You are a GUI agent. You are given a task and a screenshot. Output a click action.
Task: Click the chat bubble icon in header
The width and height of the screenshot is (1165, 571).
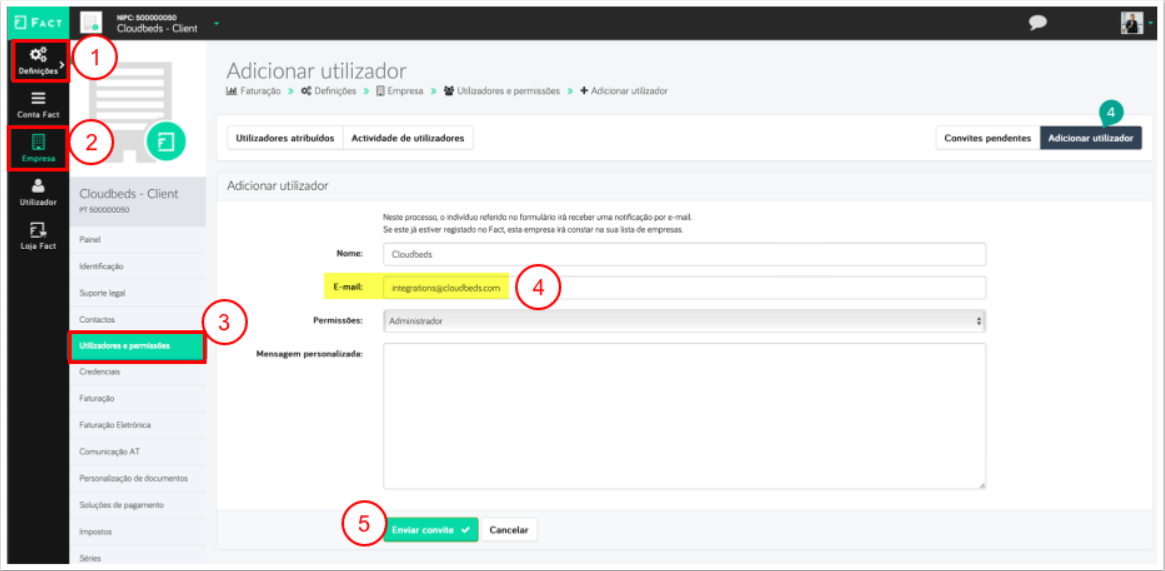(1037, 23)
